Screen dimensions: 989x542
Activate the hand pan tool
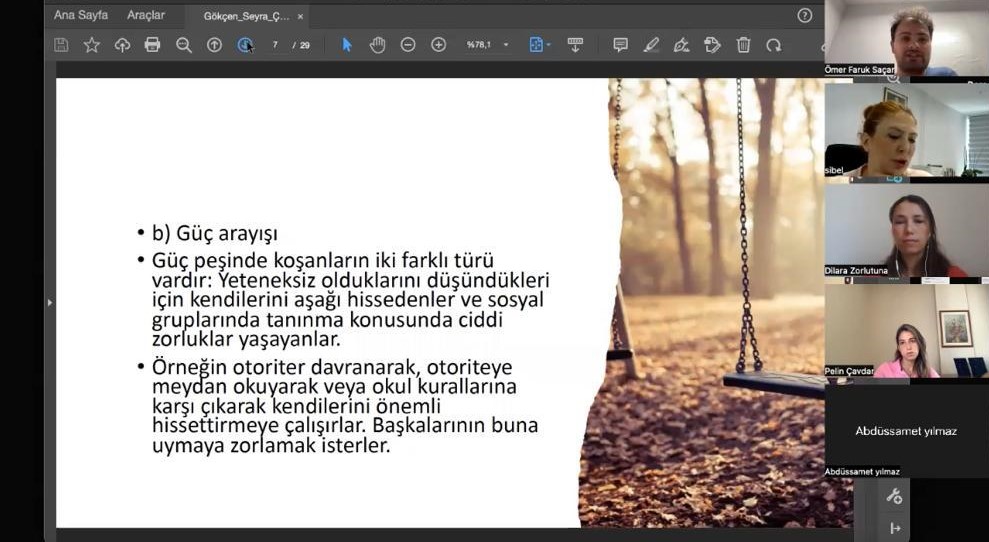tap(377, 45)
